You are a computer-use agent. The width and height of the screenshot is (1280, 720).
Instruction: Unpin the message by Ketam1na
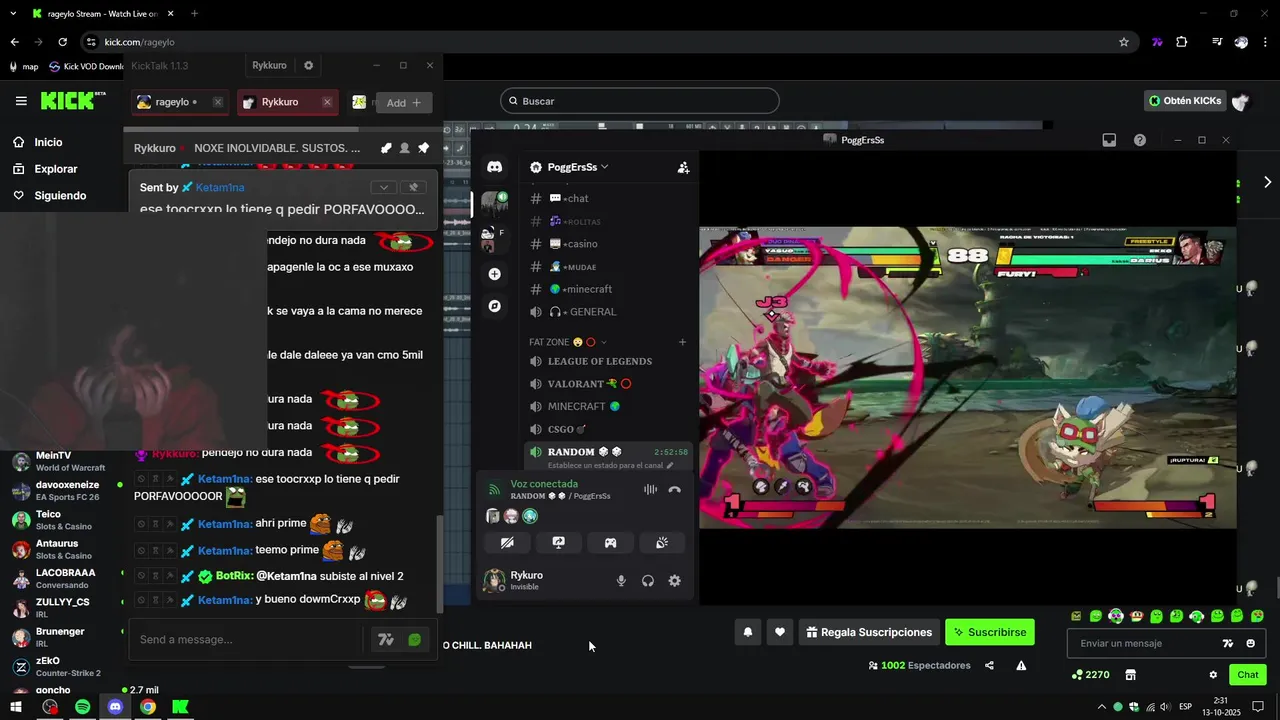point(413,187)
